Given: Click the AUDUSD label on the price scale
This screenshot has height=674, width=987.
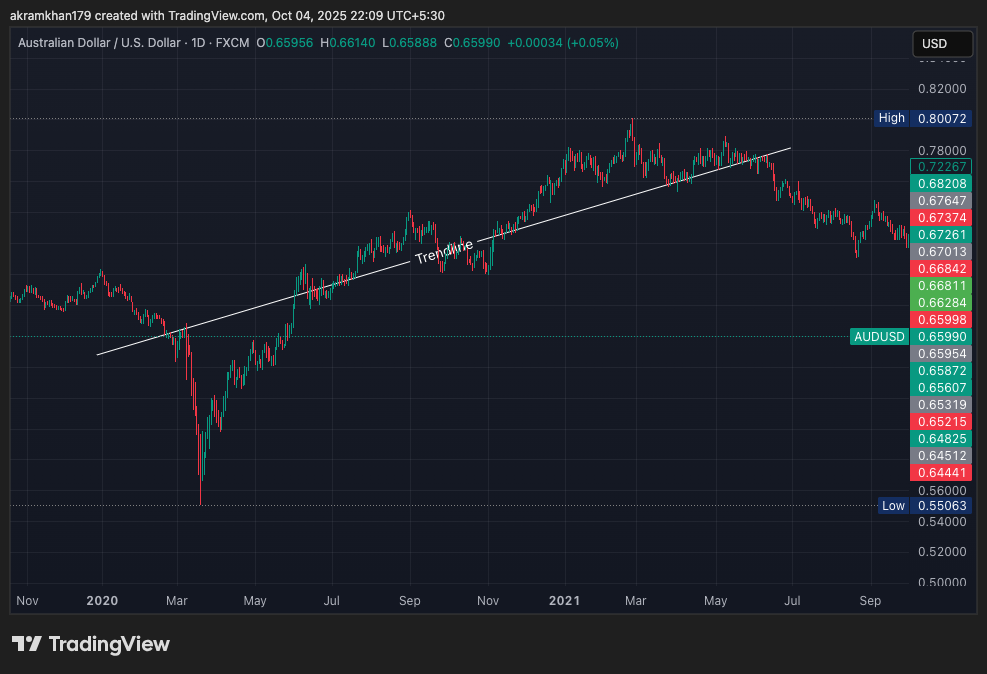Looking at the screenshot, I should click(x=878, y=337).
